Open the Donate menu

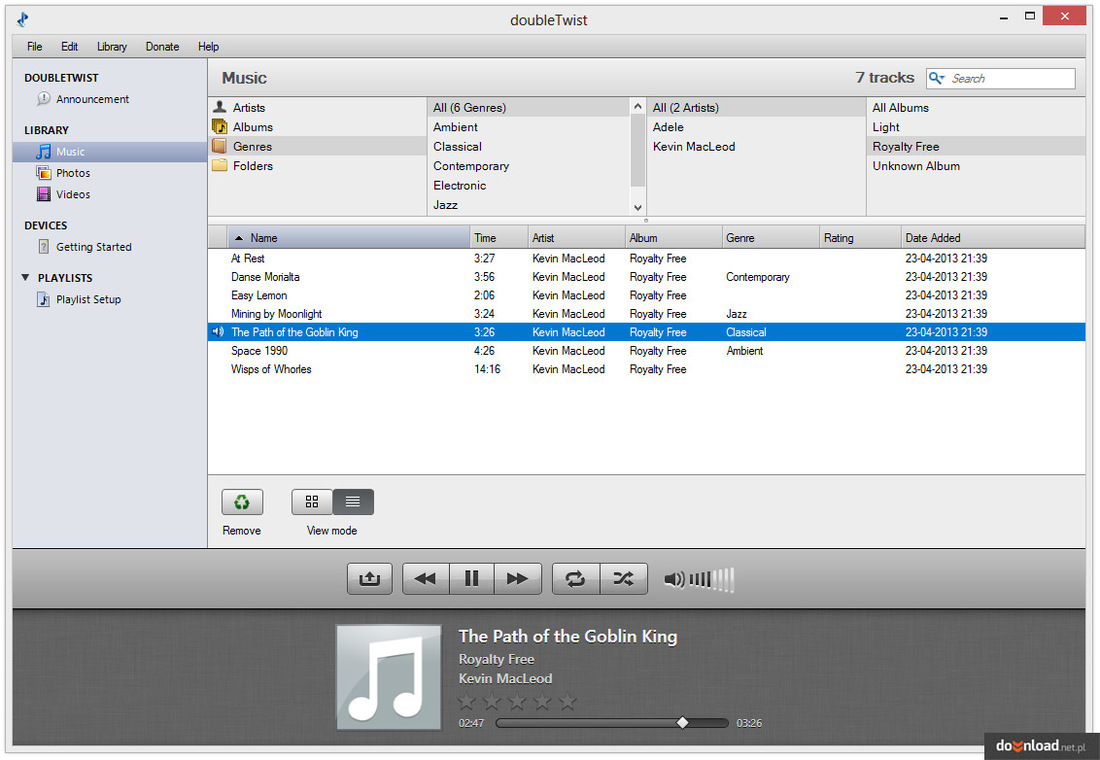162,46
